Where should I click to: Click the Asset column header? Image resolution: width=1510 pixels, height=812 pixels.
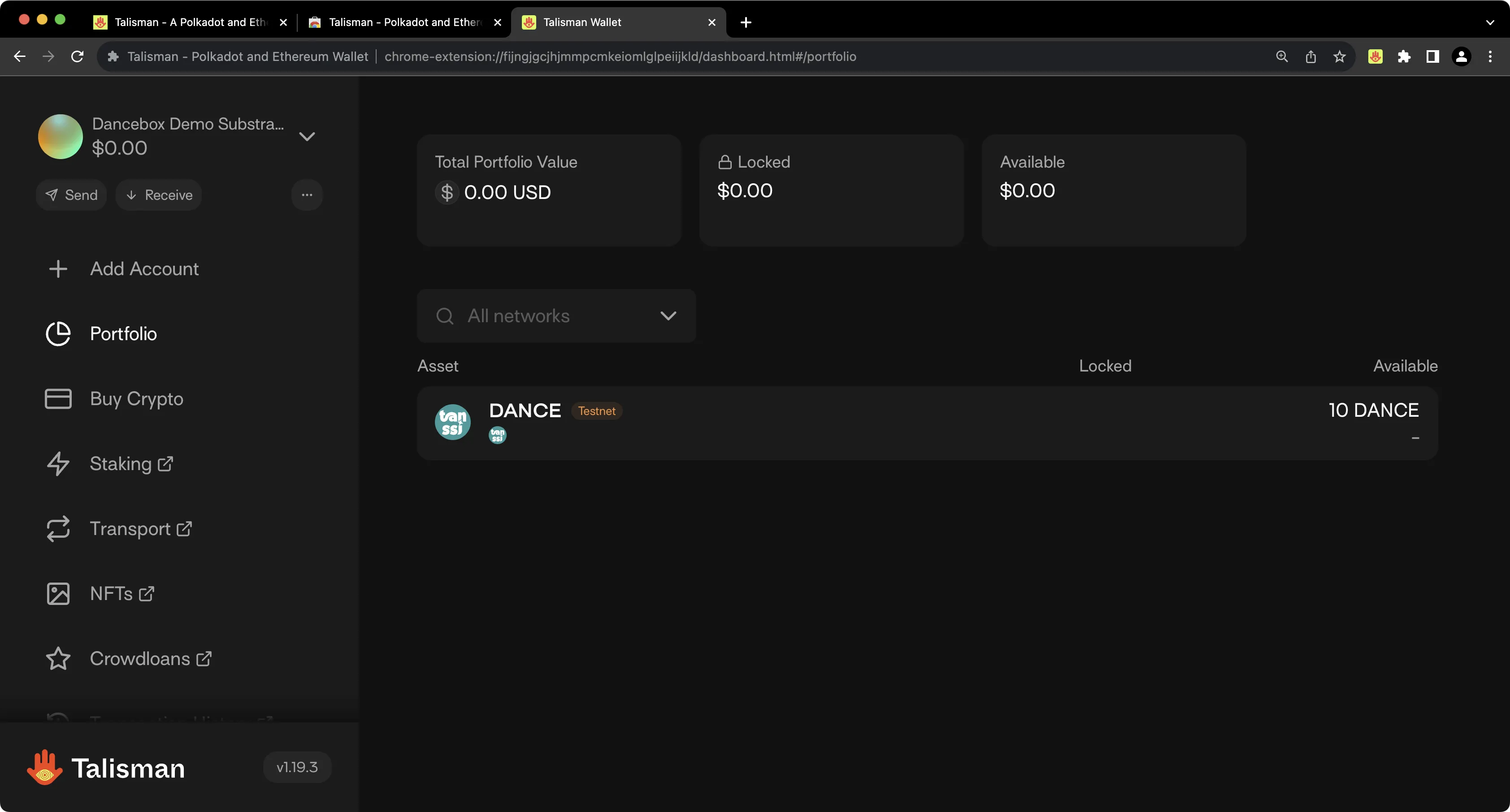tap(438, 366)
